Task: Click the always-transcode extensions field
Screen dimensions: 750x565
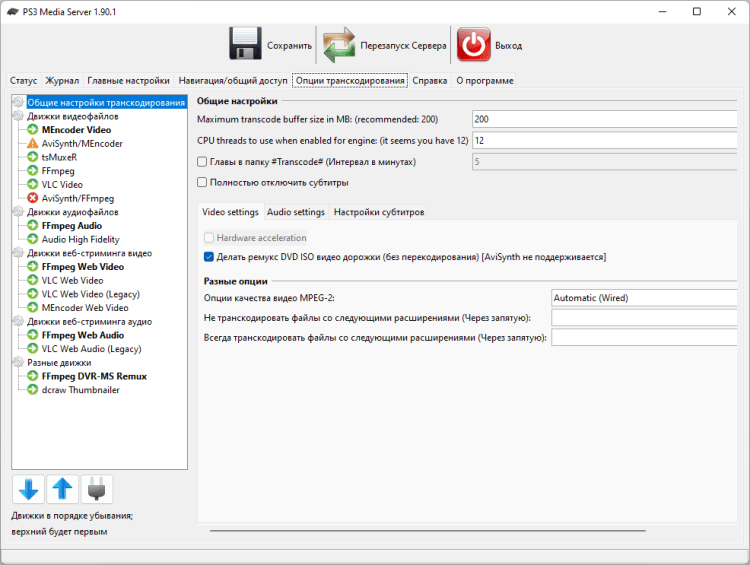Action: pos(644,337)
